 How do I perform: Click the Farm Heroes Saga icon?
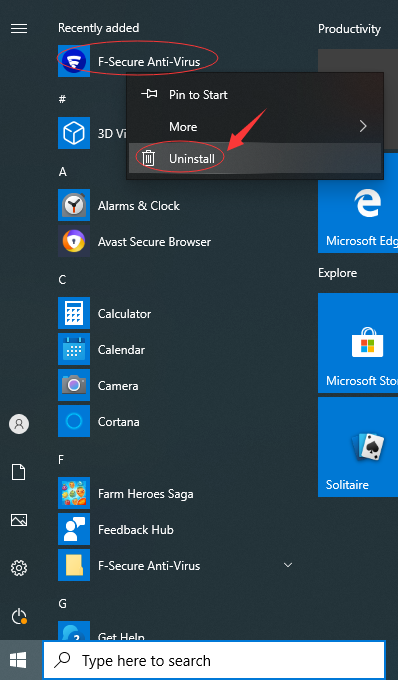74,493
